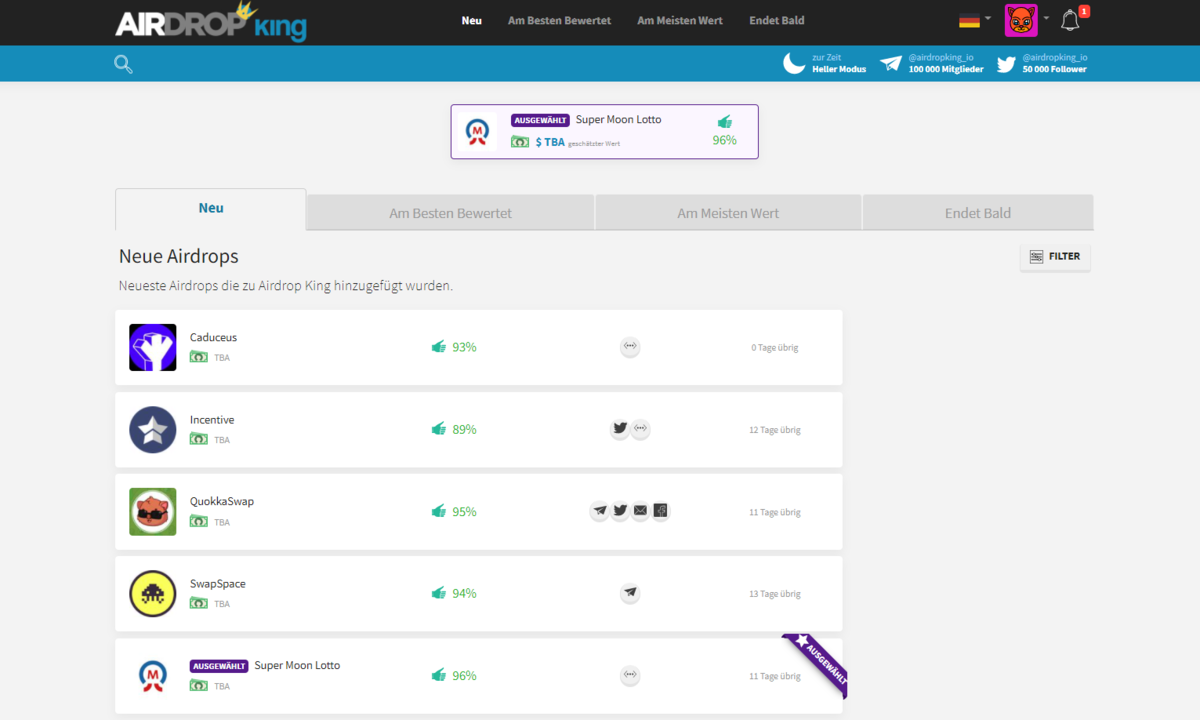Screen dimensions: 1200x720
Task: Open the SwapSpace airdrop logo
Action: point(153,594)
